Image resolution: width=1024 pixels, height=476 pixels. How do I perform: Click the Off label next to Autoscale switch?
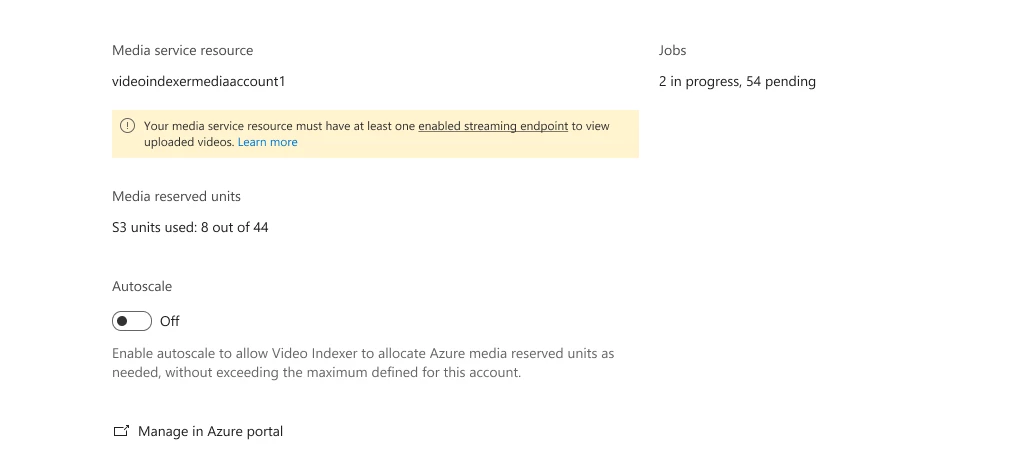click(169, 321)
